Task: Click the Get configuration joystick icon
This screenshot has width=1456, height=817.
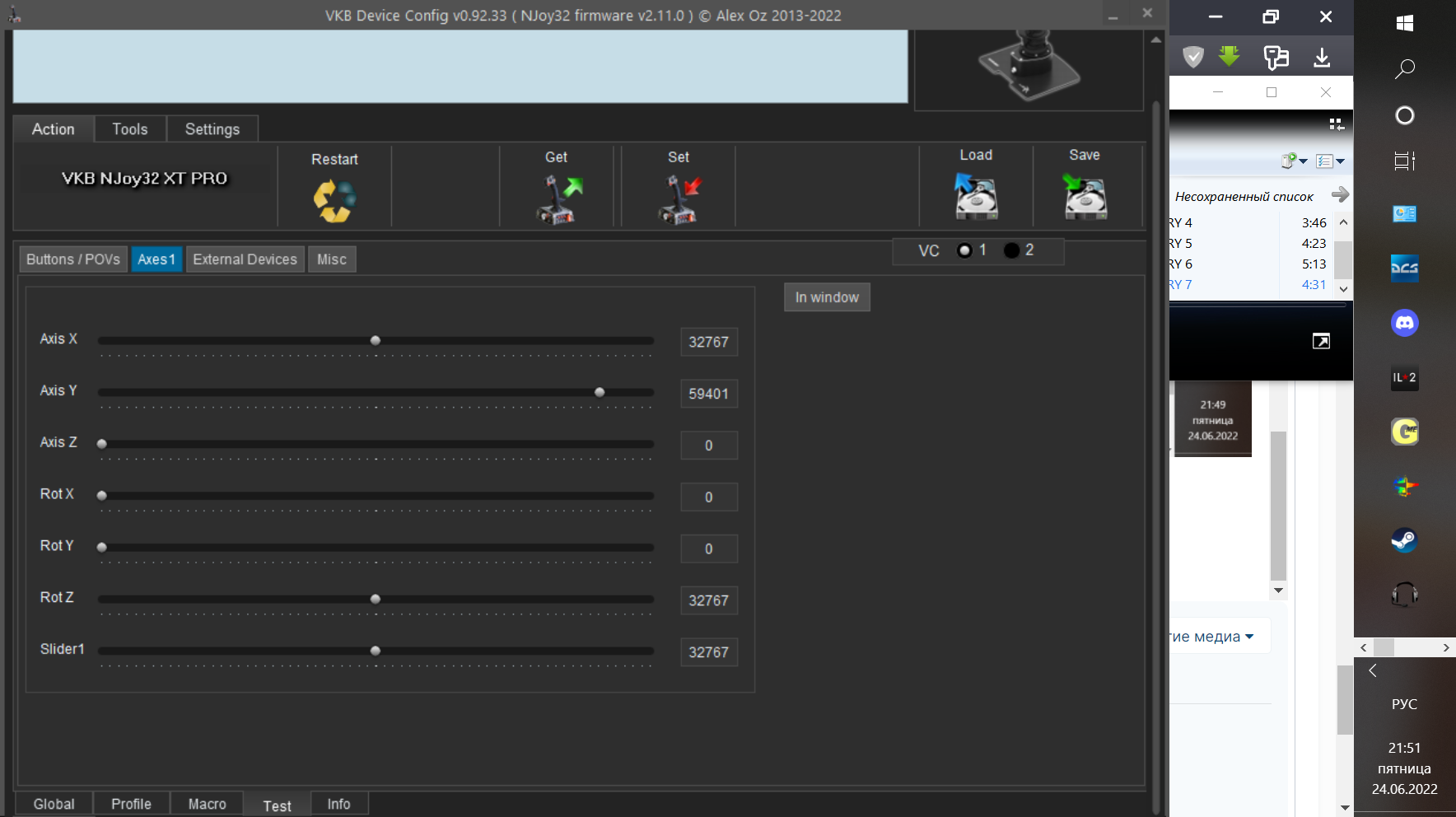Action: (559, 200)
